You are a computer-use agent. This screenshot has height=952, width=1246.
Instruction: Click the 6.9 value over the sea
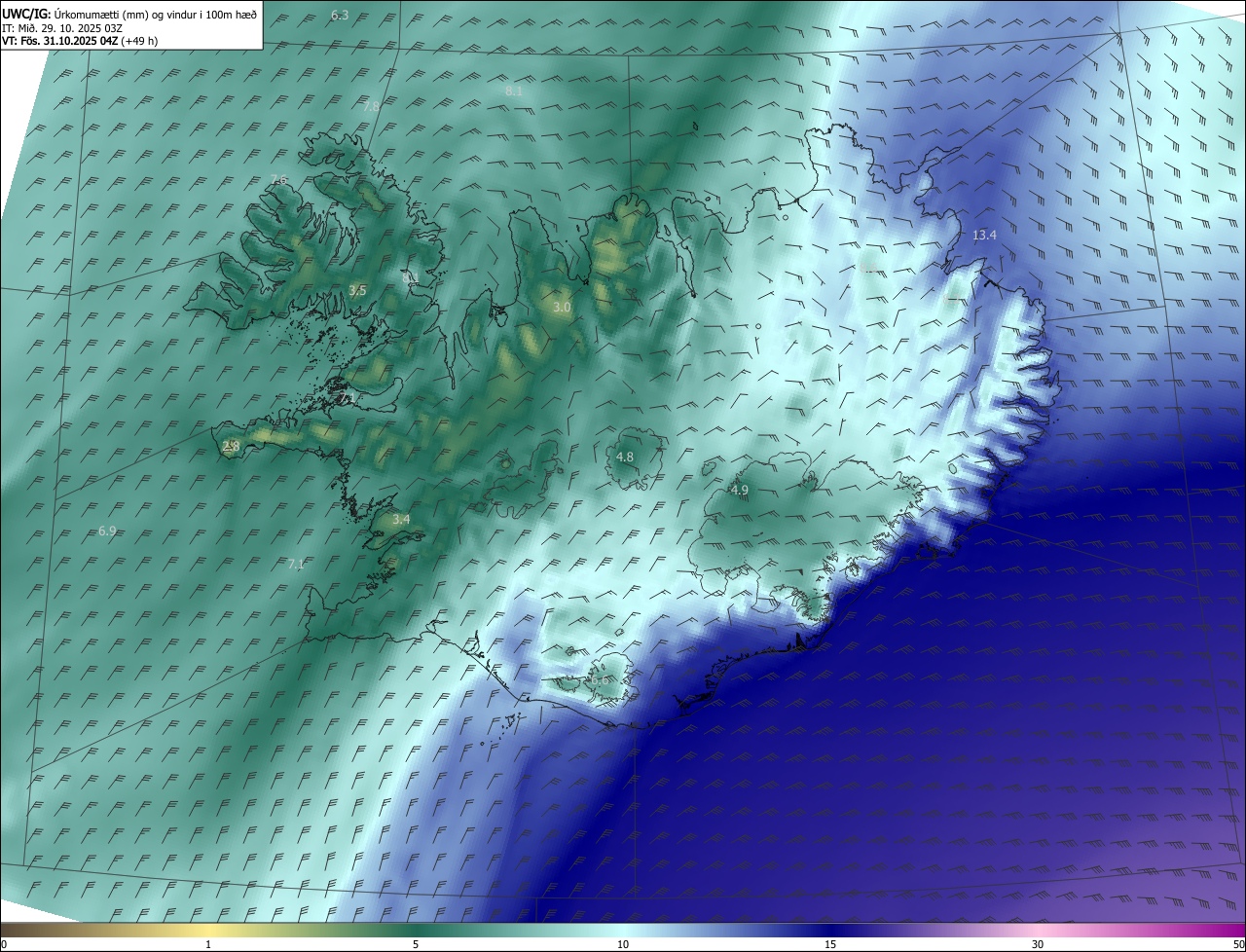click(x=107, y=531)
